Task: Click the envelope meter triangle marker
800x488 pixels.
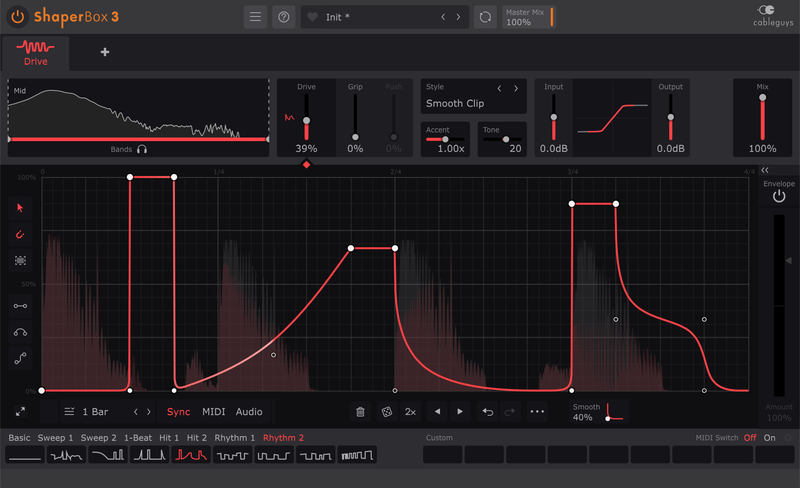Action: point(788,260)
